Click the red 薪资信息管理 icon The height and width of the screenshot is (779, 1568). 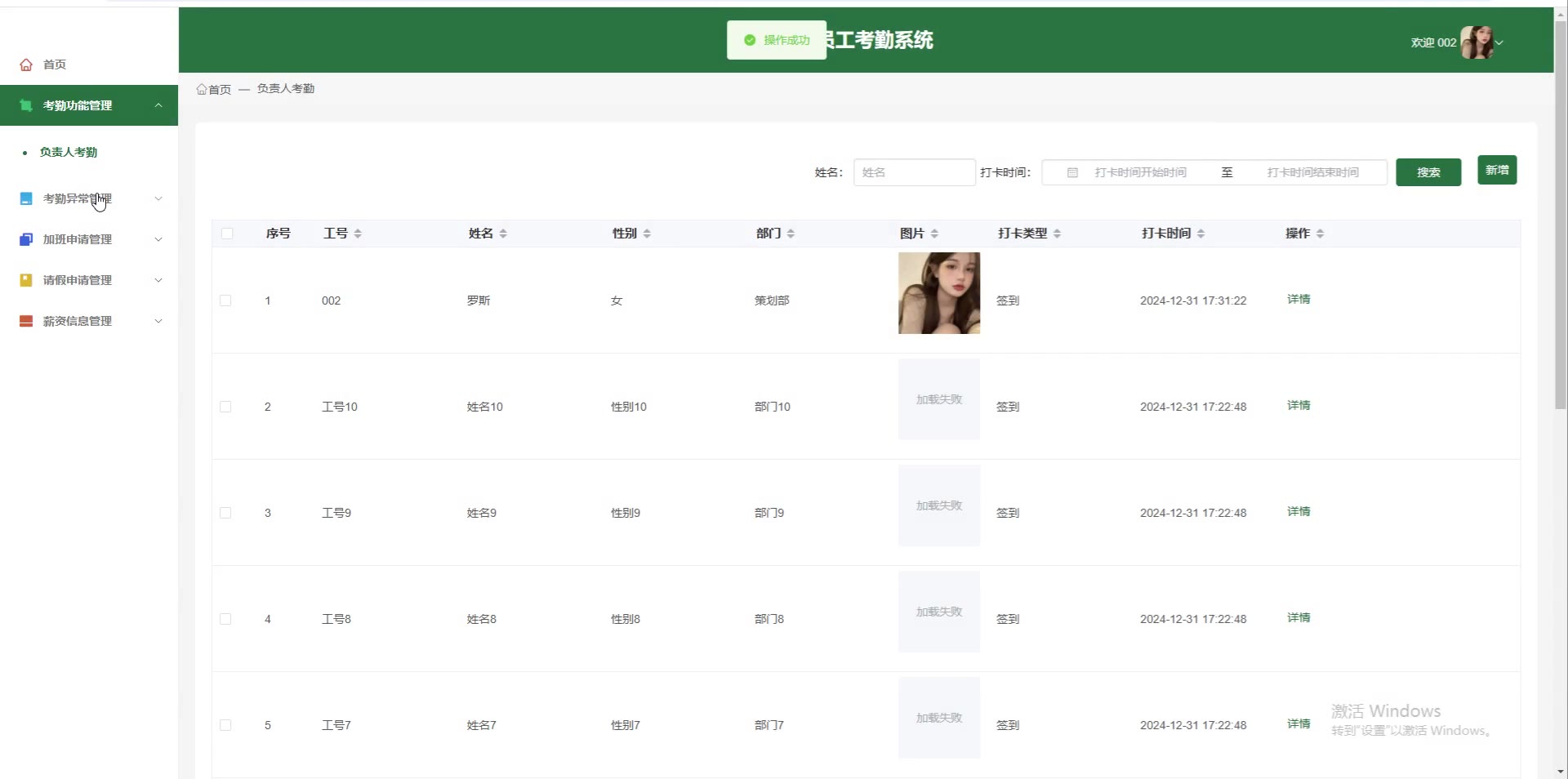[x=26, y=321]
